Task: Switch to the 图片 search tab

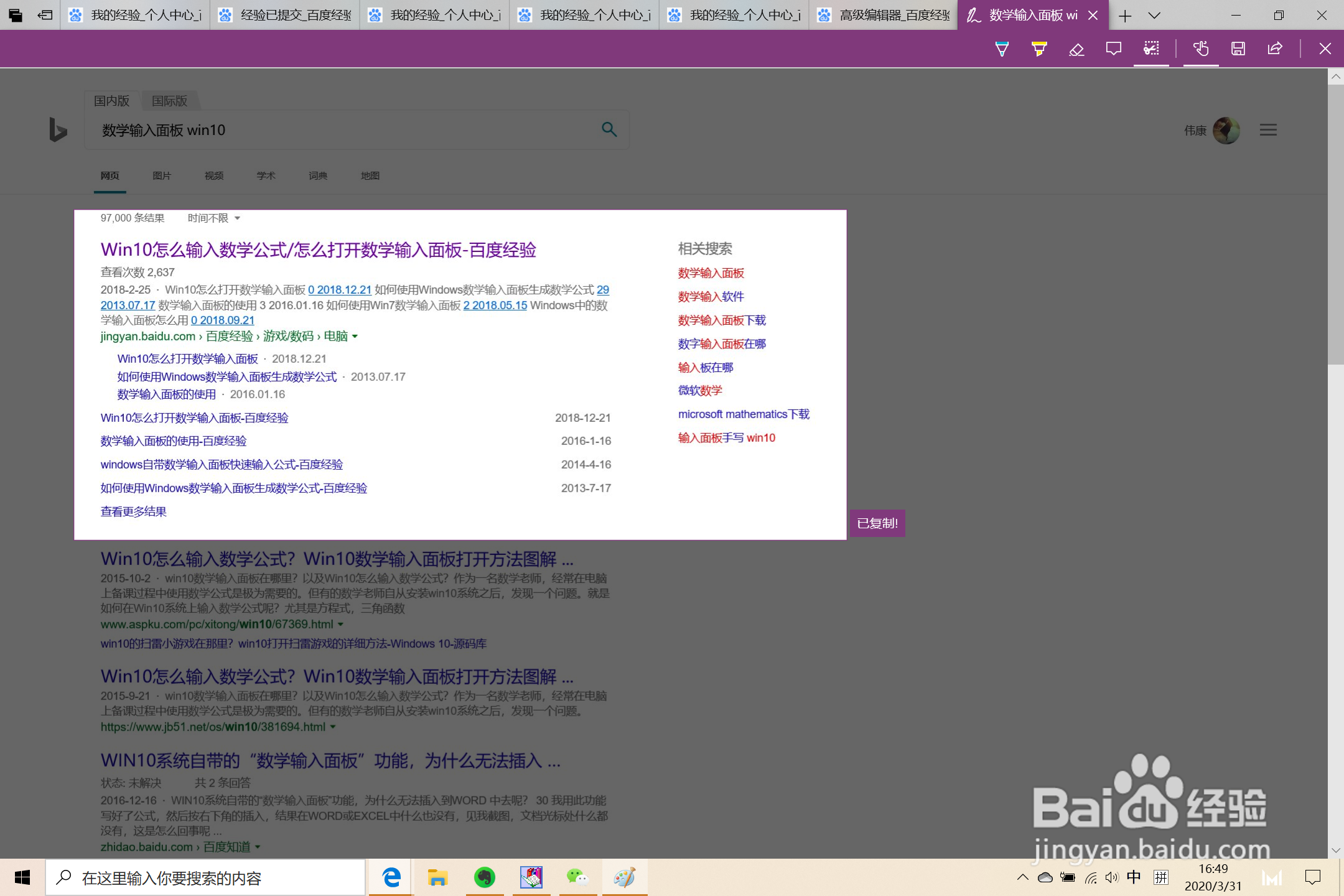Action: point(161,176)
